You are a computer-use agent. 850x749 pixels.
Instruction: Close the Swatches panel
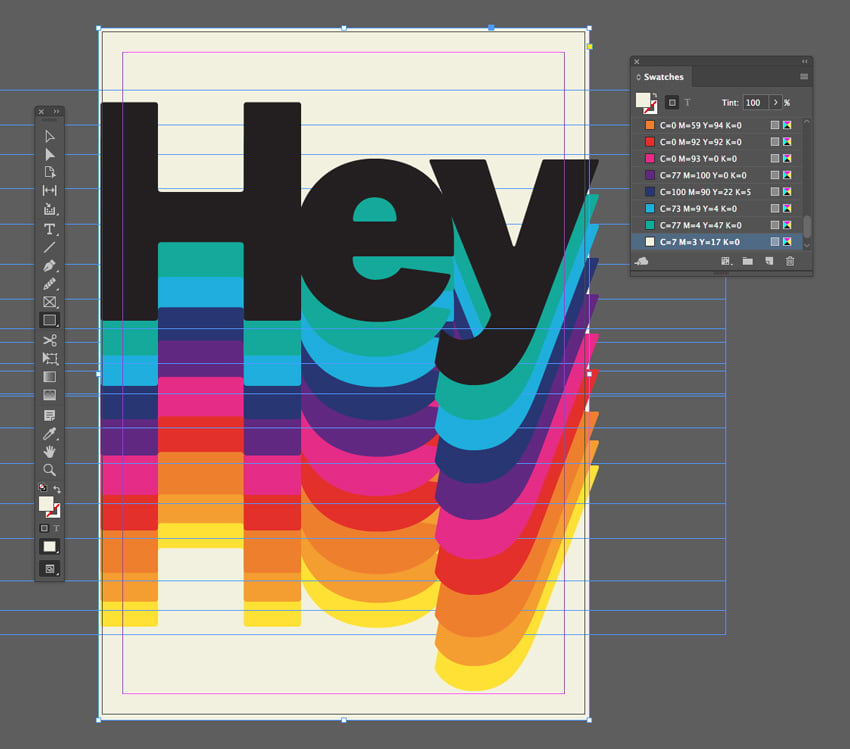637,62
